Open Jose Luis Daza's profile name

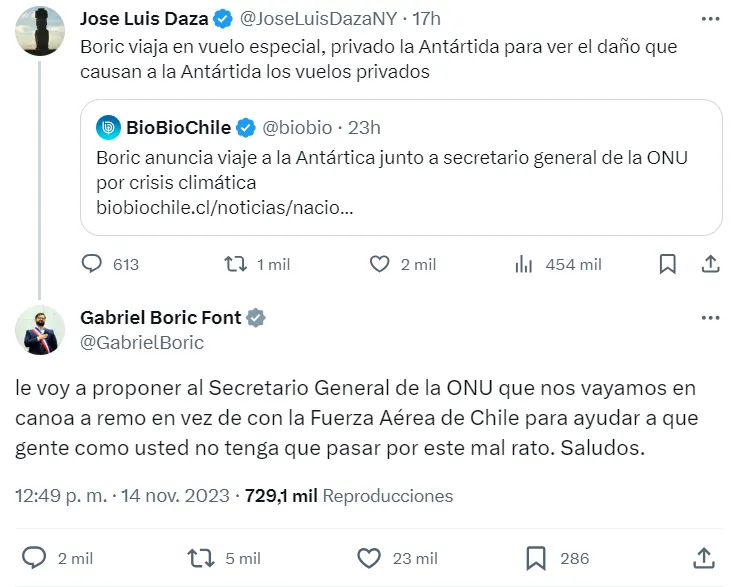click(143, 19)
